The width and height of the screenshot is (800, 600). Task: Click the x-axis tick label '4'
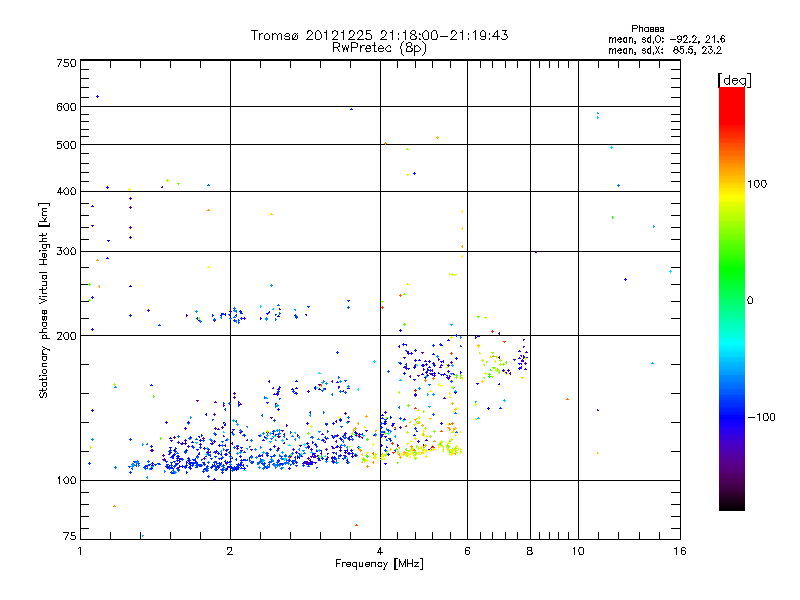[x=380, y=551]
